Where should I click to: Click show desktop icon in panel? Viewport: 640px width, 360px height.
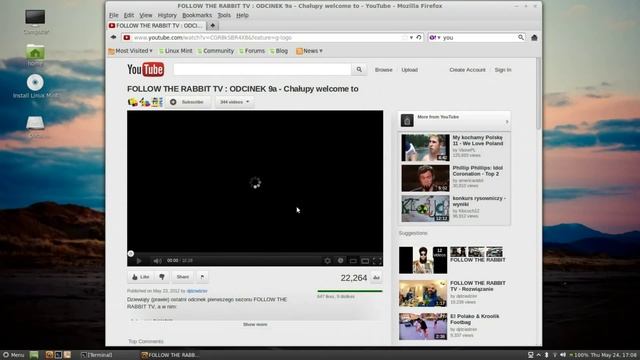point(34,355)
